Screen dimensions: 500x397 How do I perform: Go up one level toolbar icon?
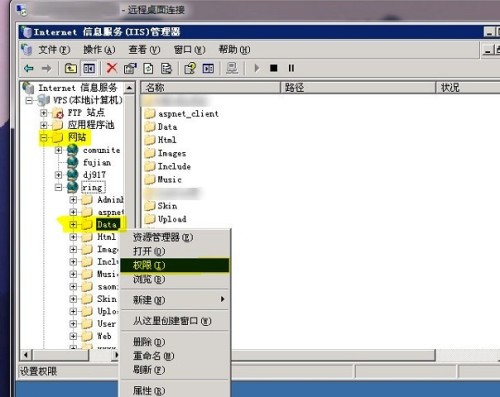pos(70,68)
